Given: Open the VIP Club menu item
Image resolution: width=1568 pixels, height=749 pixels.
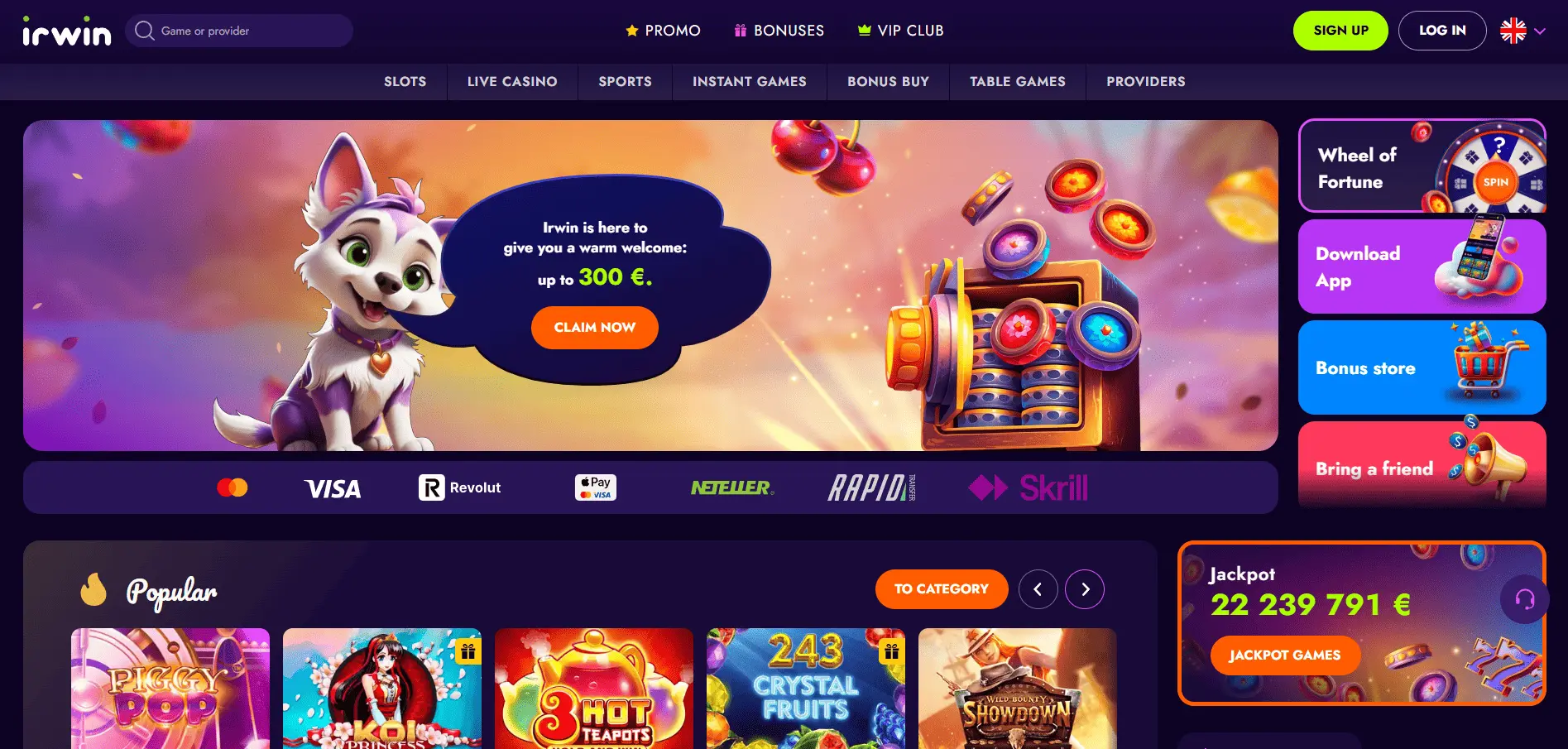Looking at the screenshot, I should click(x=900, y=31).
